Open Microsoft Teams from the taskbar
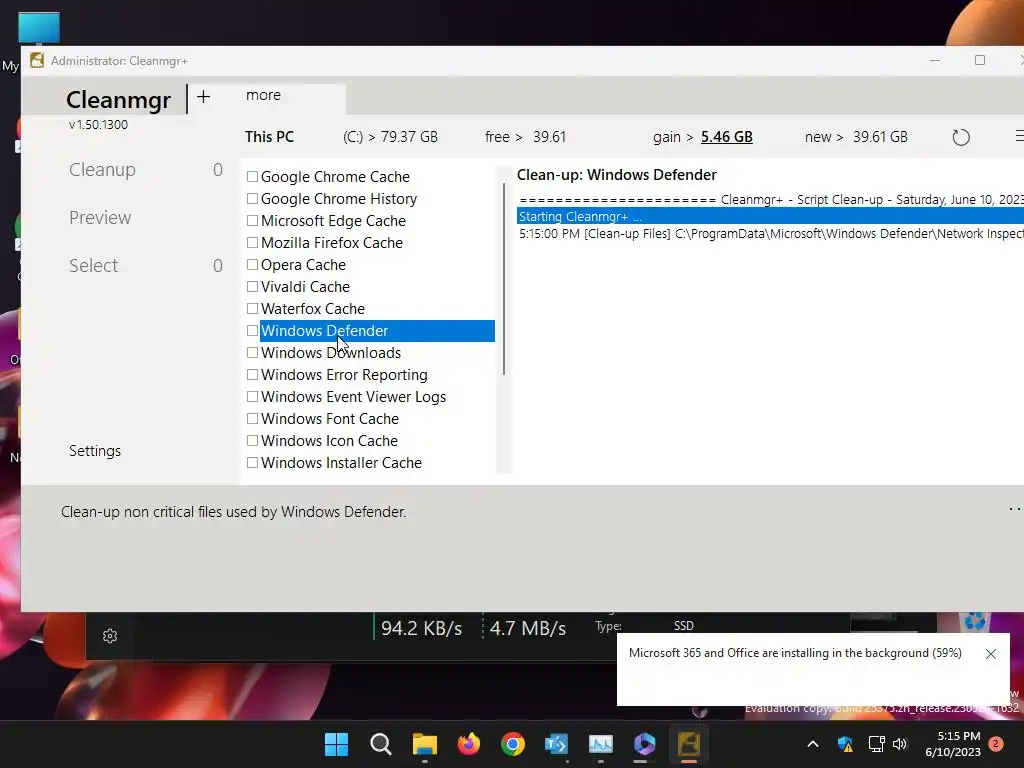 (556, 744)
